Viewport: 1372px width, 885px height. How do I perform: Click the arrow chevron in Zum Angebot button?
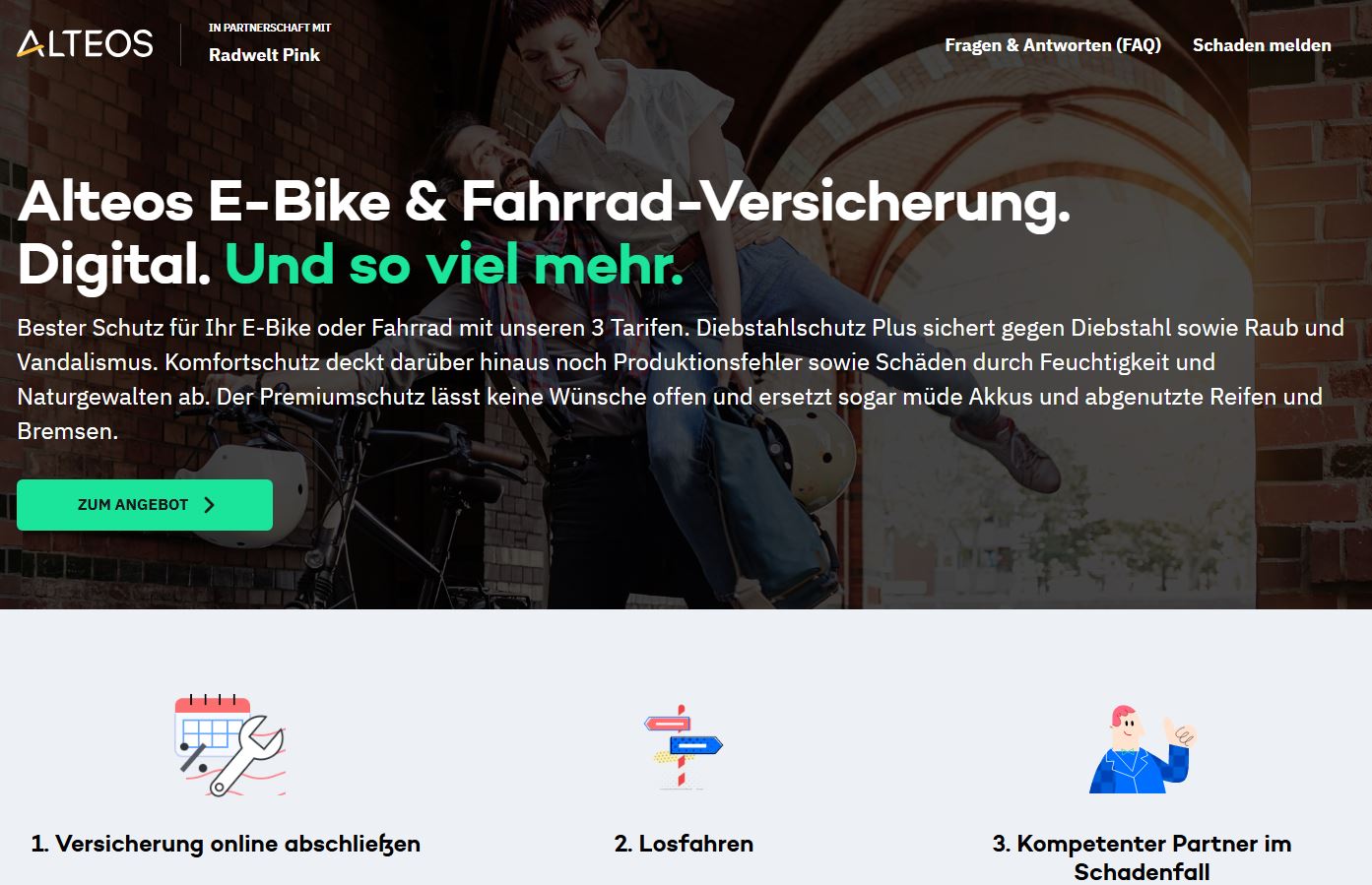tap(209, 505)
